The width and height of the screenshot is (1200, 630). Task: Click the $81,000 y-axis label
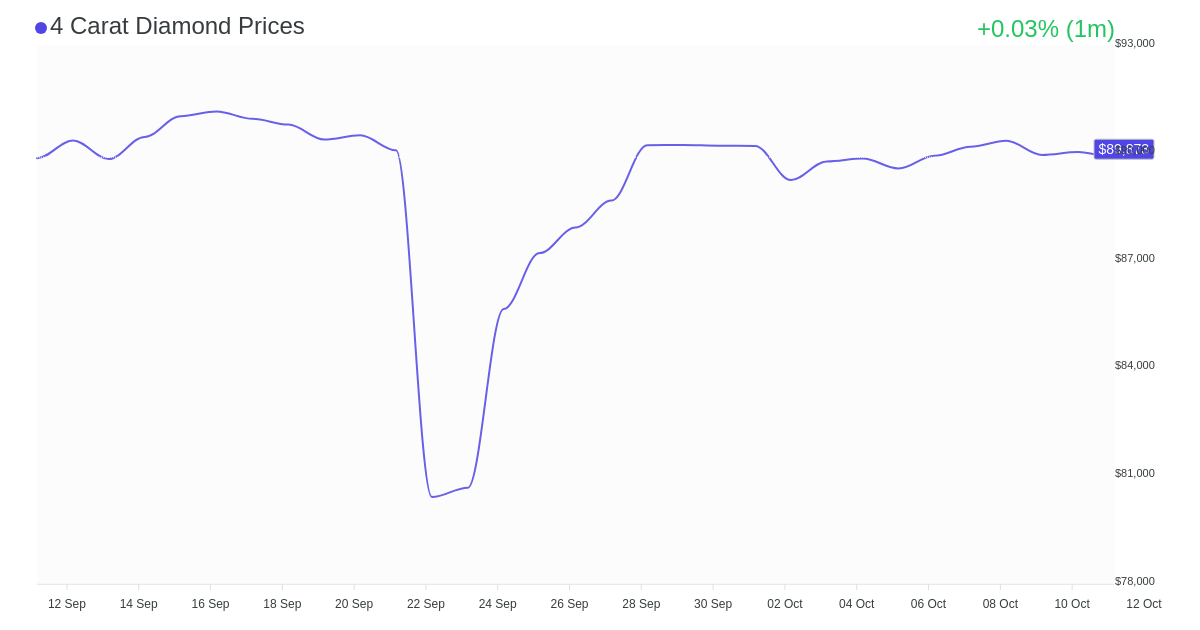[1134, 473]
